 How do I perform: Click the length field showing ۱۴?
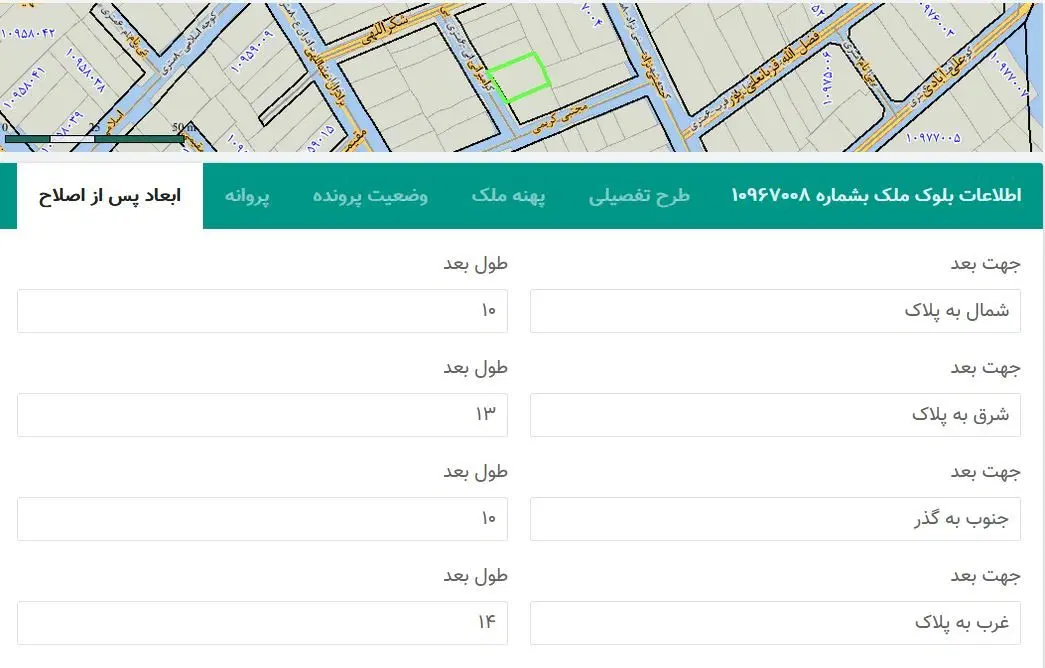(x=263, y=623)
